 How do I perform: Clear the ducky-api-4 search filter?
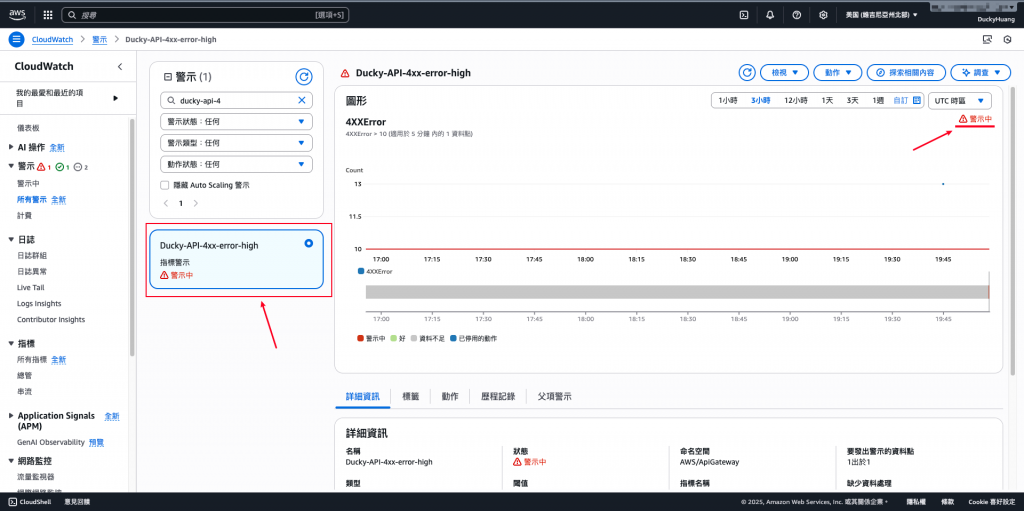(x=302, y=101)
